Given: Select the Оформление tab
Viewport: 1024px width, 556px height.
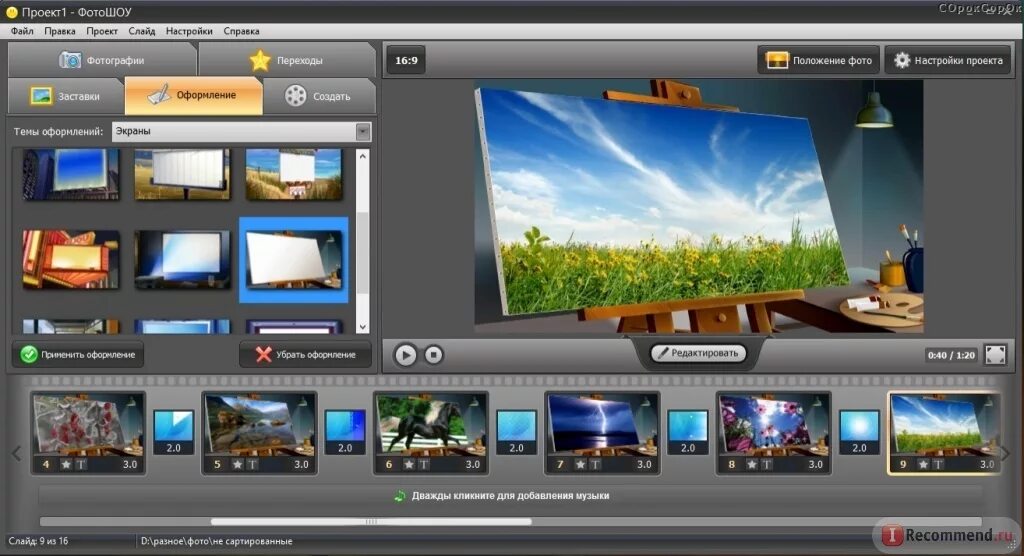Looking at the screenshot, I should click(193, 95).
